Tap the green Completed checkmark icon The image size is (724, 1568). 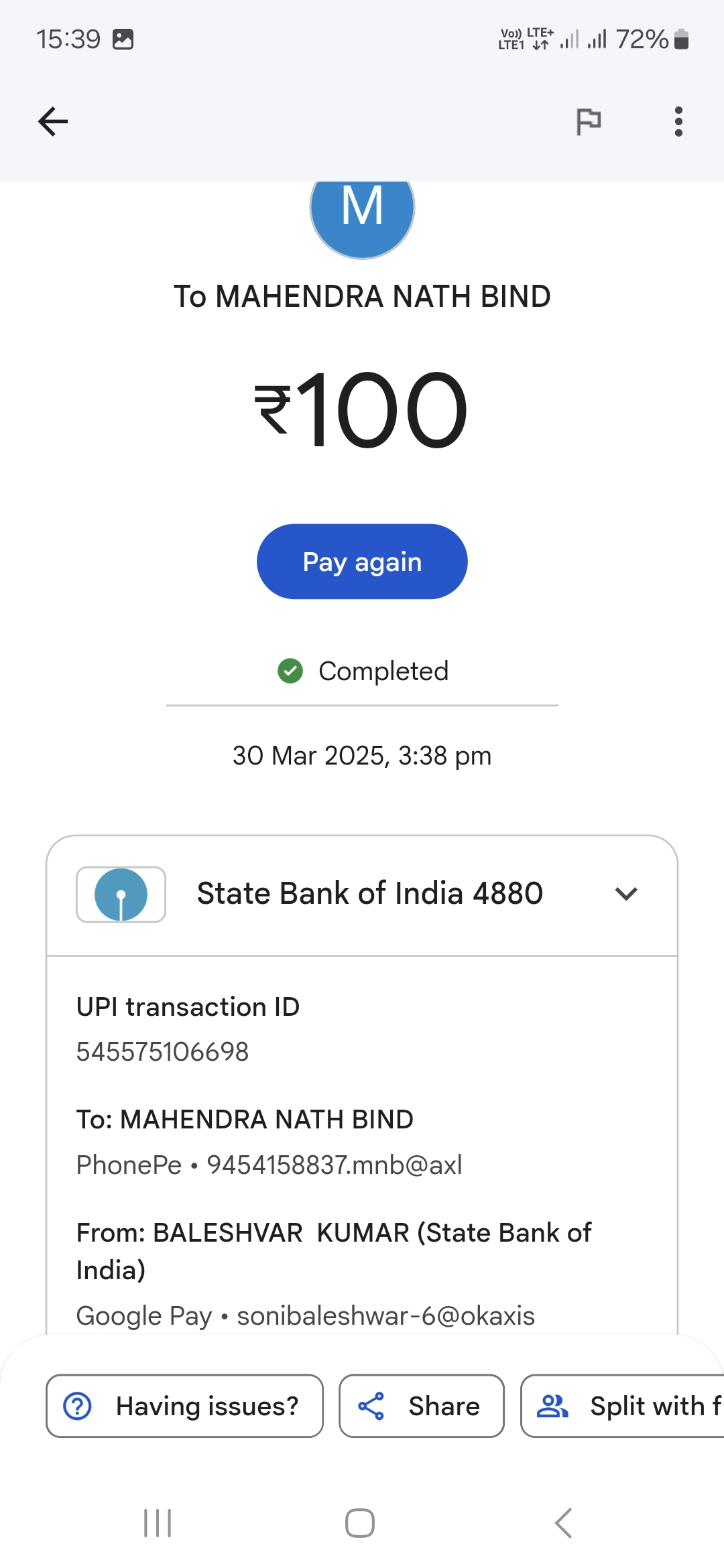click(290, 671)
